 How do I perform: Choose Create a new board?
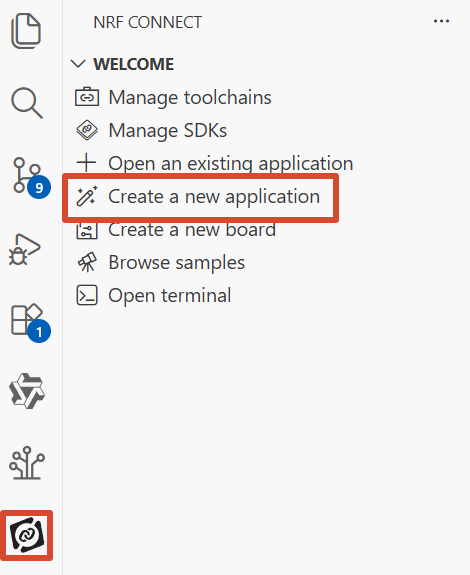[x=175, y=230]
